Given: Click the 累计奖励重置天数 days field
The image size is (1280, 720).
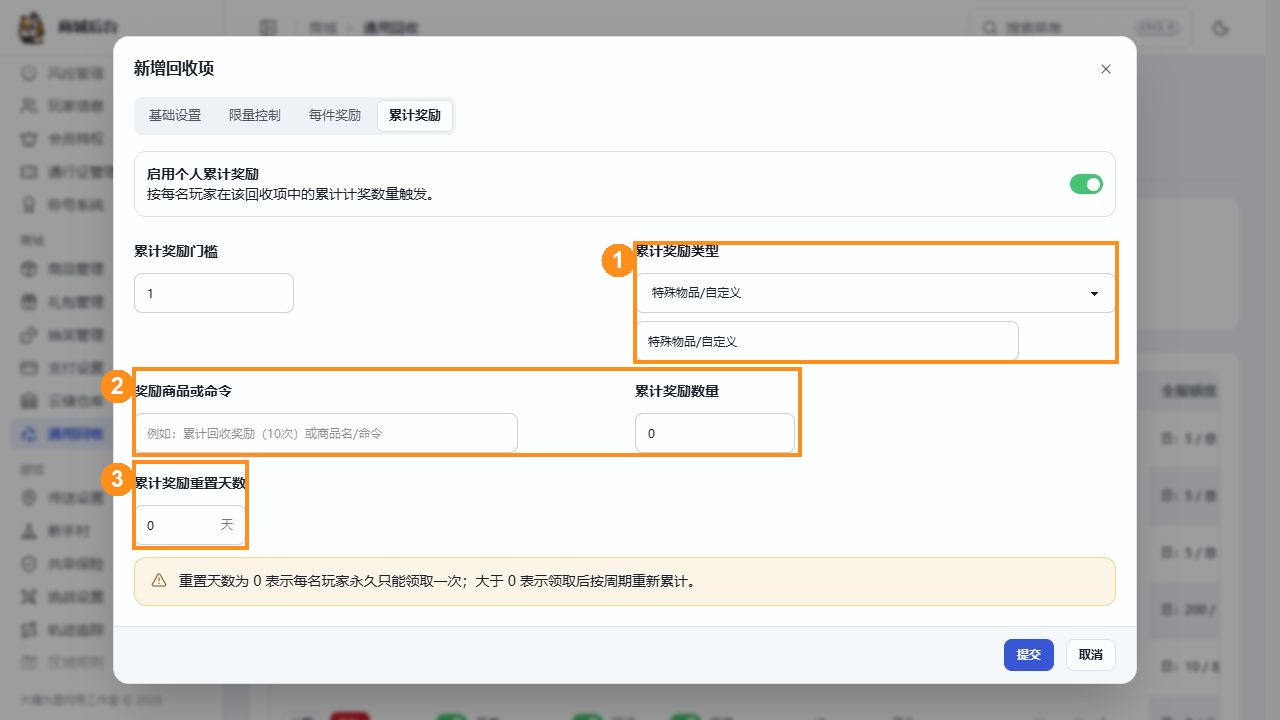Looking at the screenshot, I should 190,525.
